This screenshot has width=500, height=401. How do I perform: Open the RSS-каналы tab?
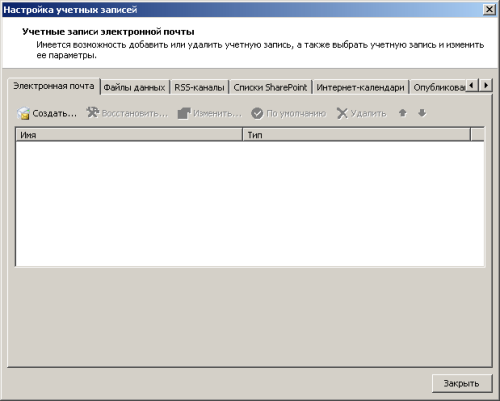point(199,87)
